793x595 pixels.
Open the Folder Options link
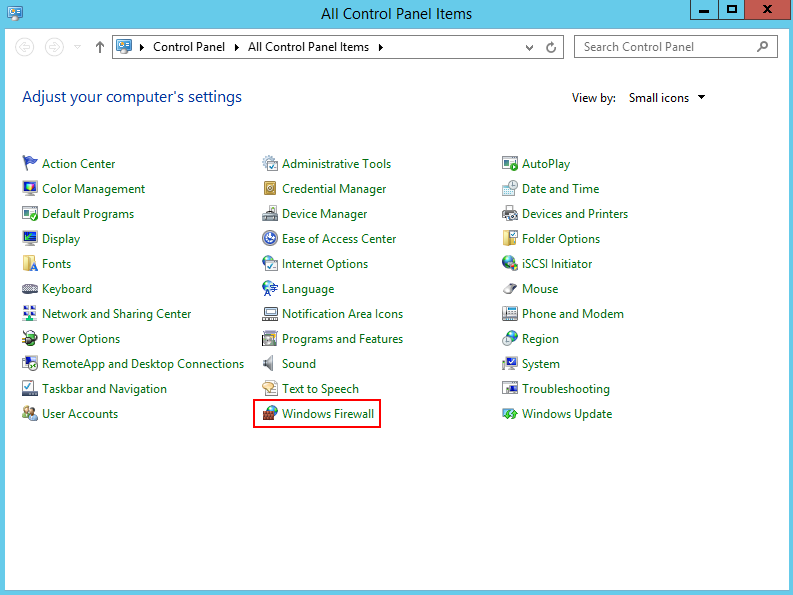click(x=561, y=239)
